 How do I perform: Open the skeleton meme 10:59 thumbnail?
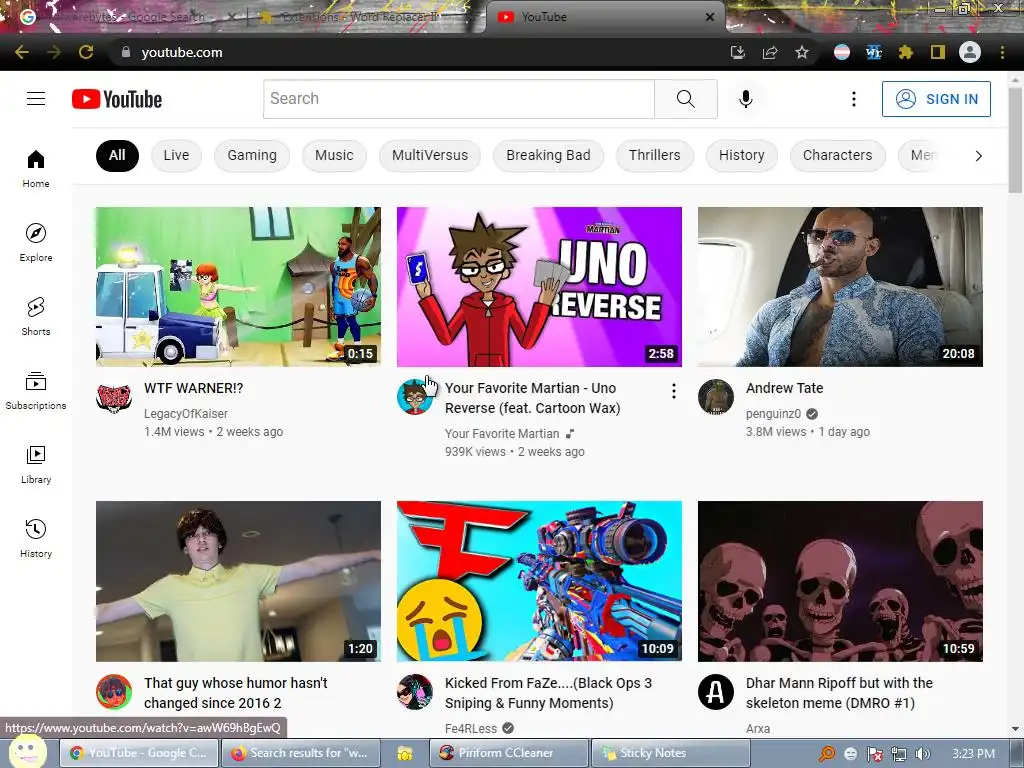[x=840, y=581]
